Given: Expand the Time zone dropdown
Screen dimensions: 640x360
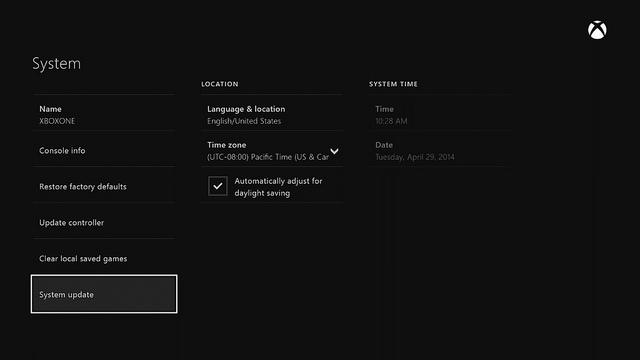Looking at the screenshot, I should (x=272, y=150).
